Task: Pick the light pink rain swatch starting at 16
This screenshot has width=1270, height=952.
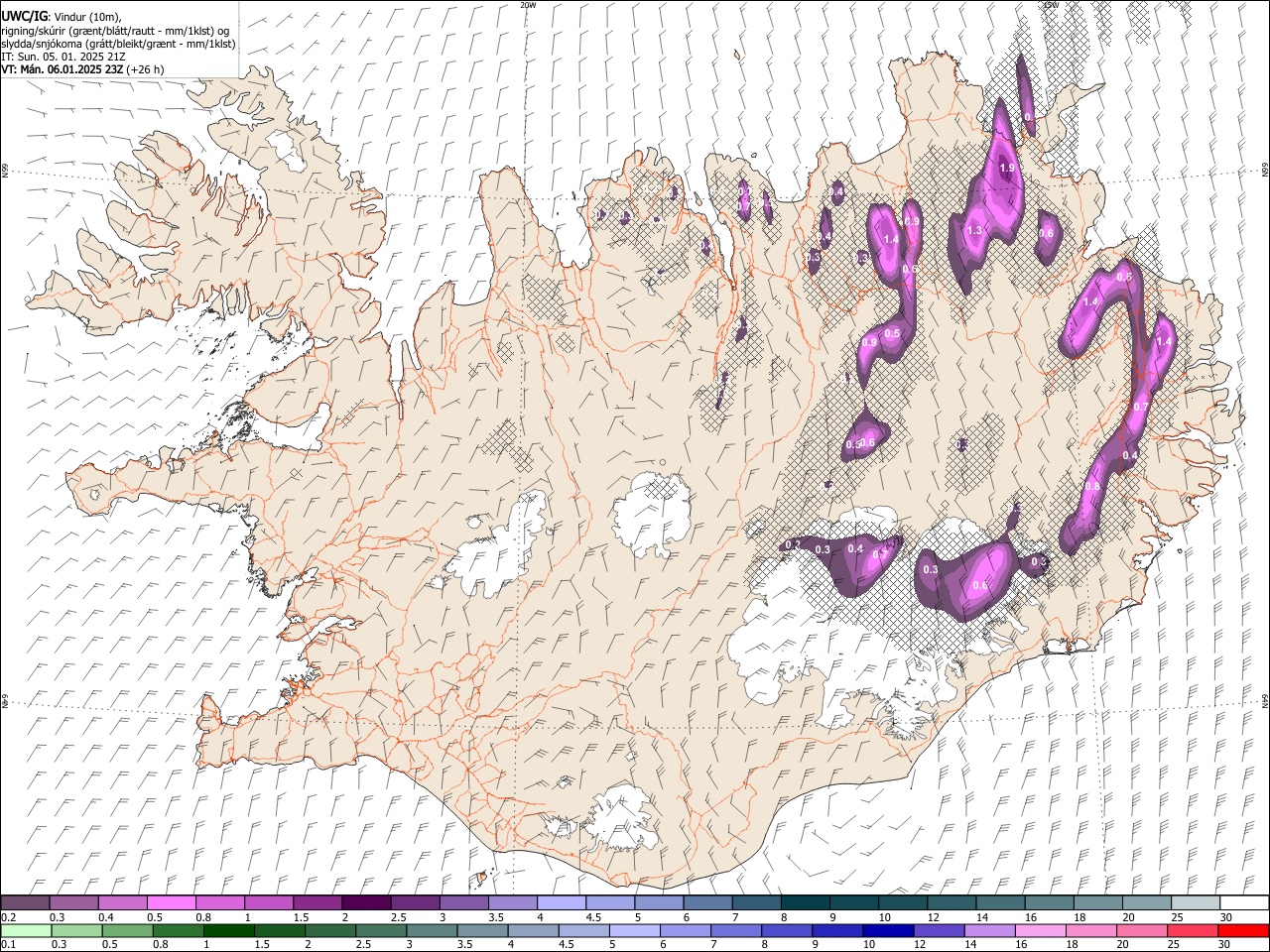Action: 1040,930
